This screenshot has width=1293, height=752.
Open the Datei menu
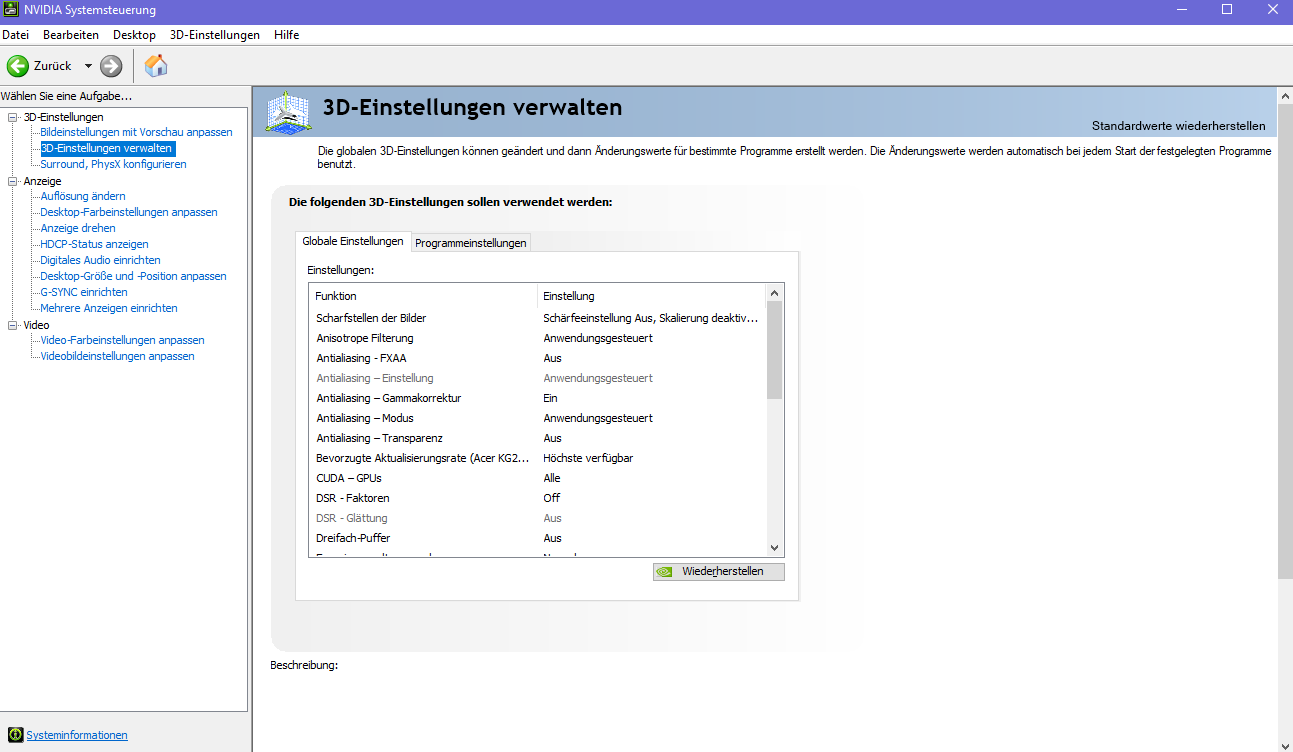click(x=16, y=35)
